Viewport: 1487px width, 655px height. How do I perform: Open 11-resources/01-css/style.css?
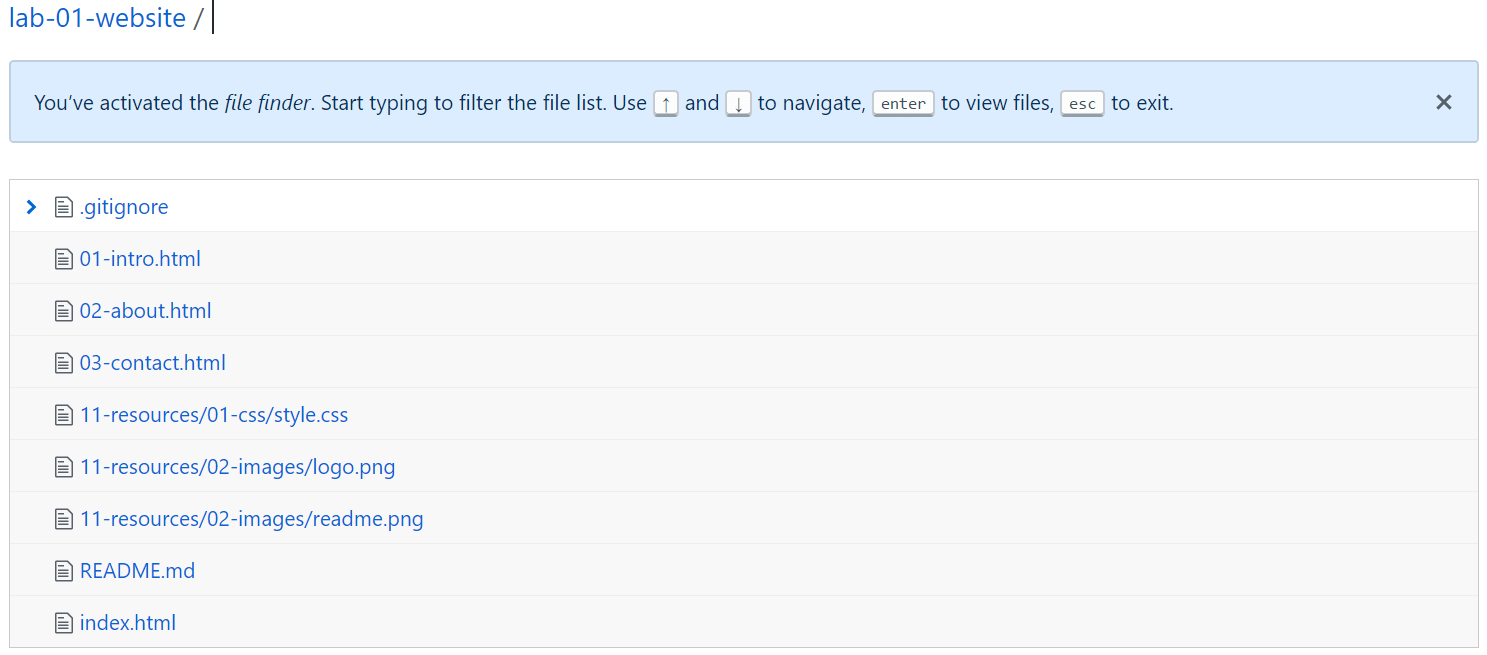click(214, 415)
